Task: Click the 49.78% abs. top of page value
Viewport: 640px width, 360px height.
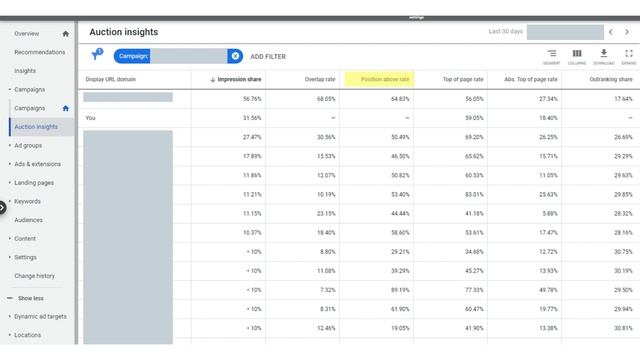Action: [x=548, y=290]
